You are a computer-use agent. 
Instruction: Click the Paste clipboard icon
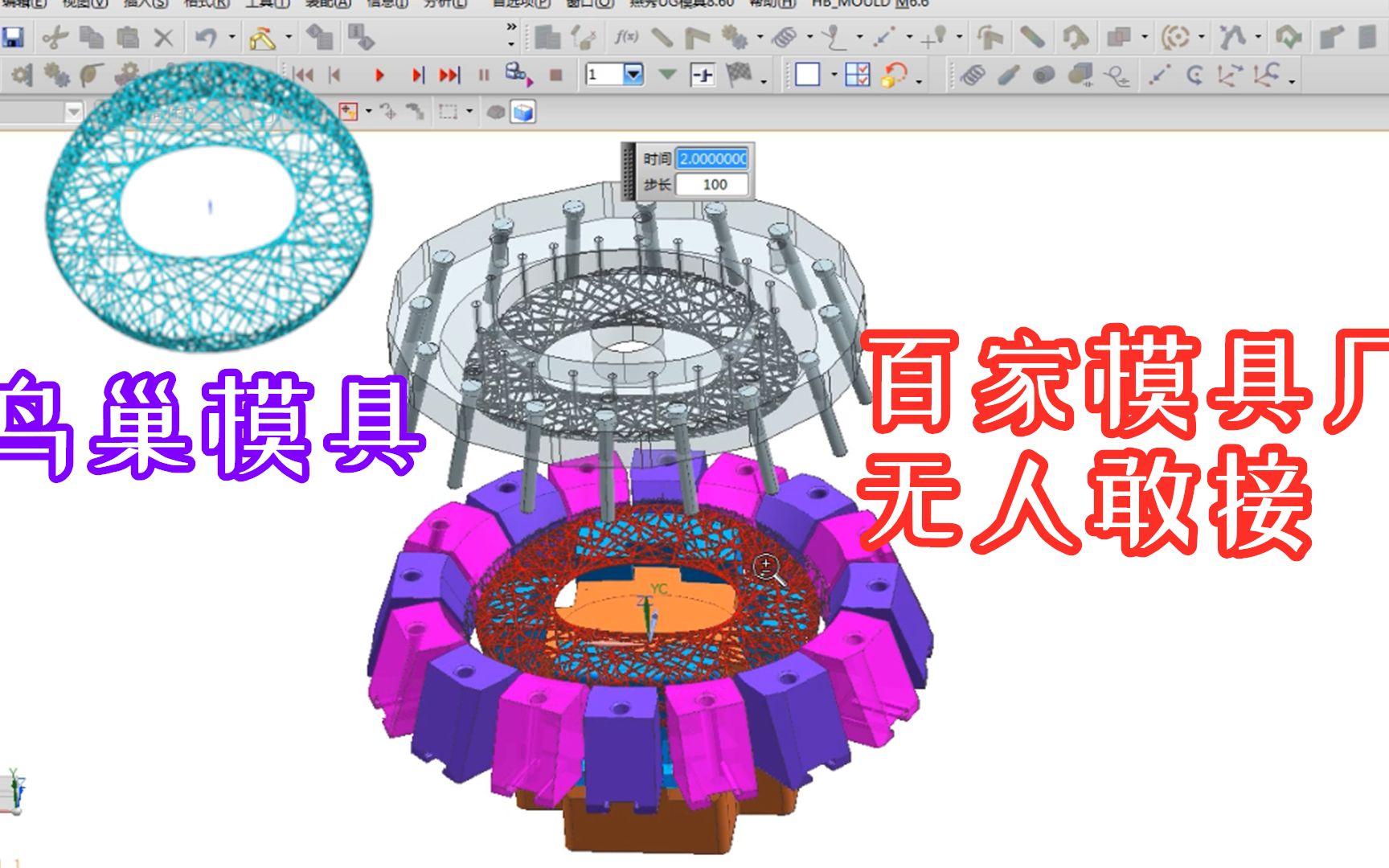point(127,36)
